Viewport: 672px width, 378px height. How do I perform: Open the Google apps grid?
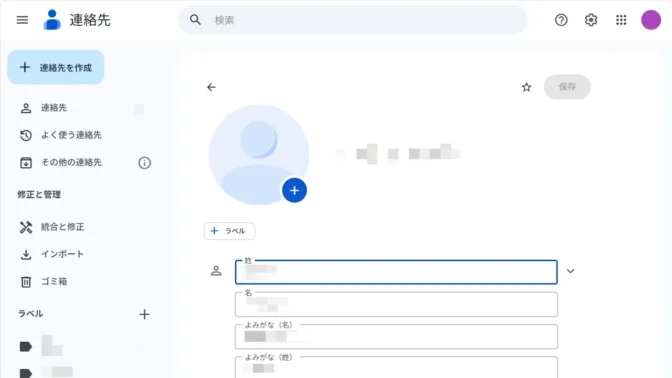tap(621, 20)
